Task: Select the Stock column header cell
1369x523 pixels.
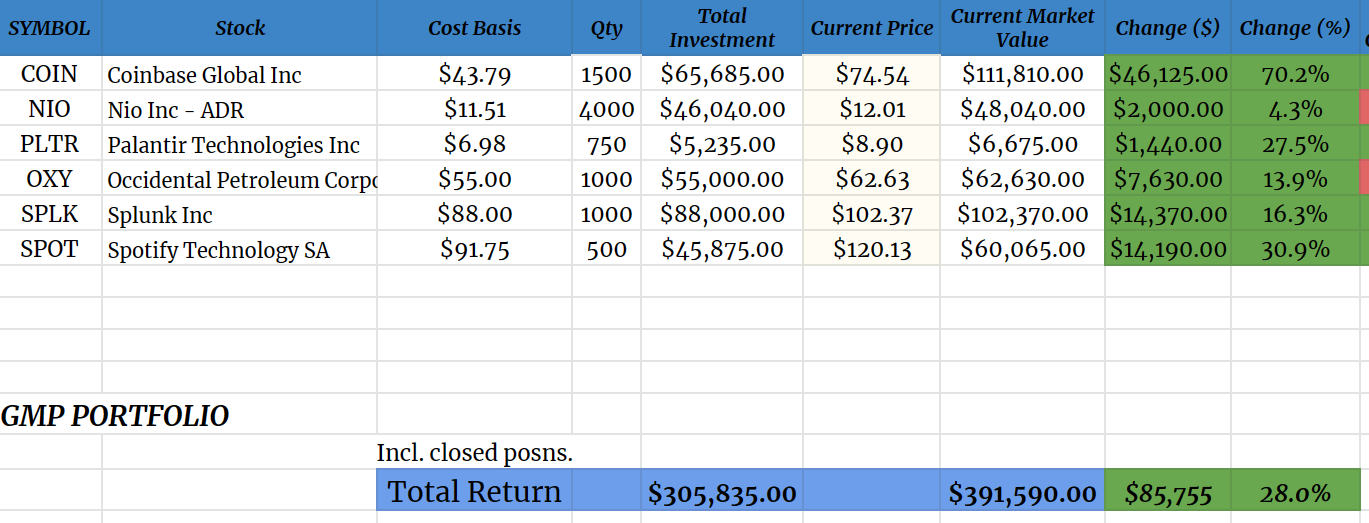Action: [x=240, y=28]
